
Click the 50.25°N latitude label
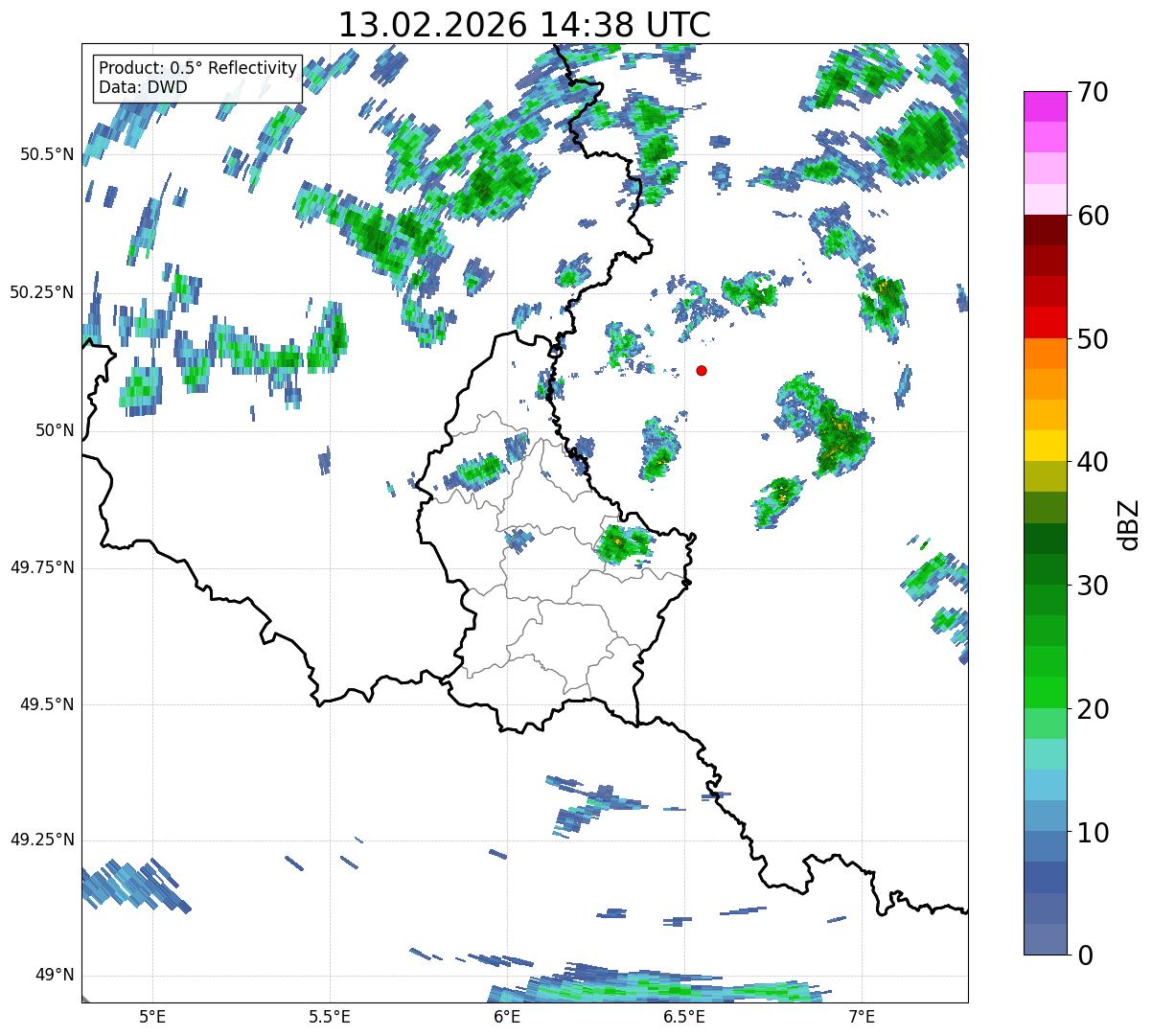click(x=41, y=292)
